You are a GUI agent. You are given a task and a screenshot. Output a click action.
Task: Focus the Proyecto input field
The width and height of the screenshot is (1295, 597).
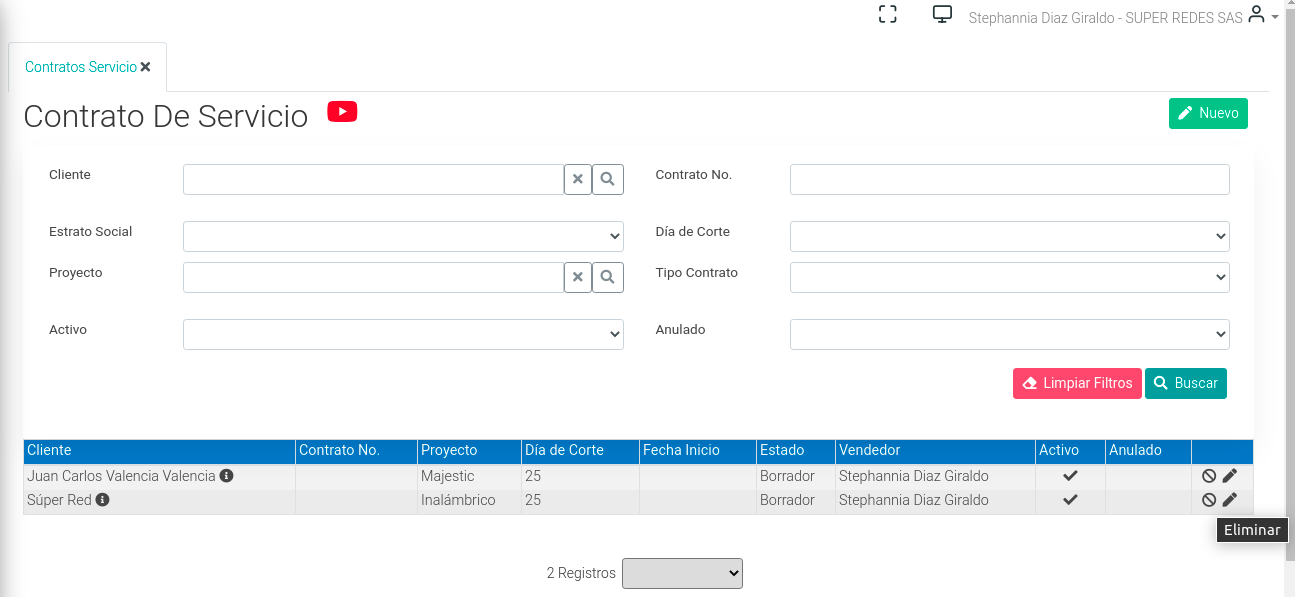coord(373,277)
